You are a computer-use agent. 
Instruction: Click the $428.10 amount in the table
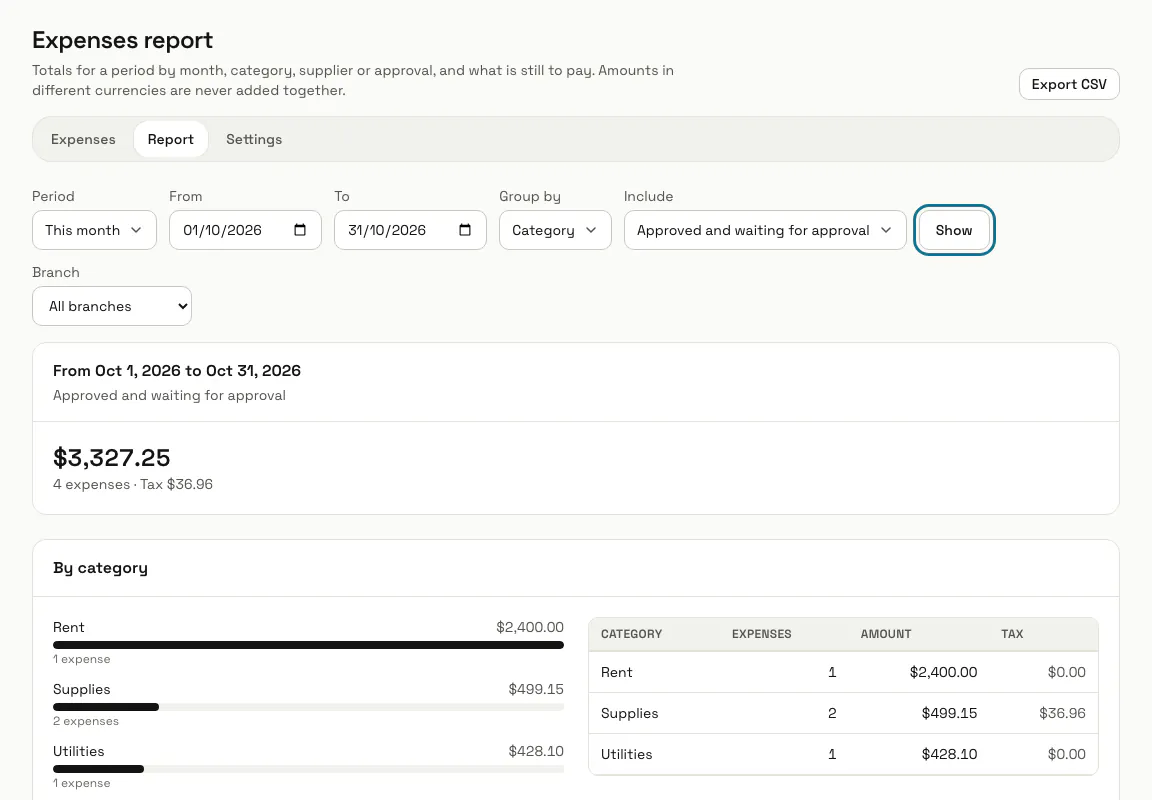[949, 754]
